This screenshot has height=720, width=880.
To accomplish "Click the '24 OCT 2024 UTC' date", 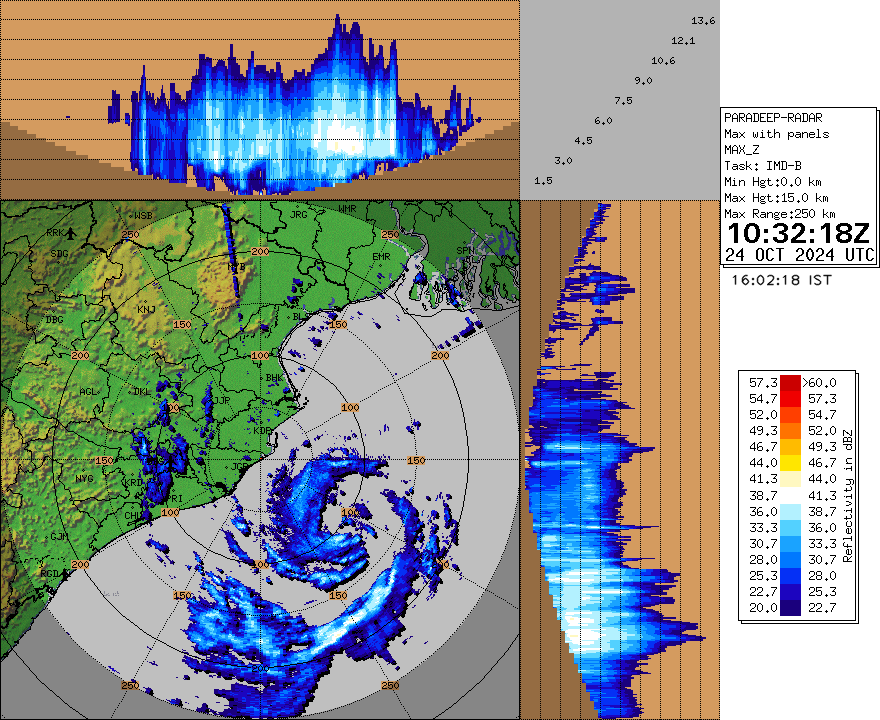I will (800, 255).
